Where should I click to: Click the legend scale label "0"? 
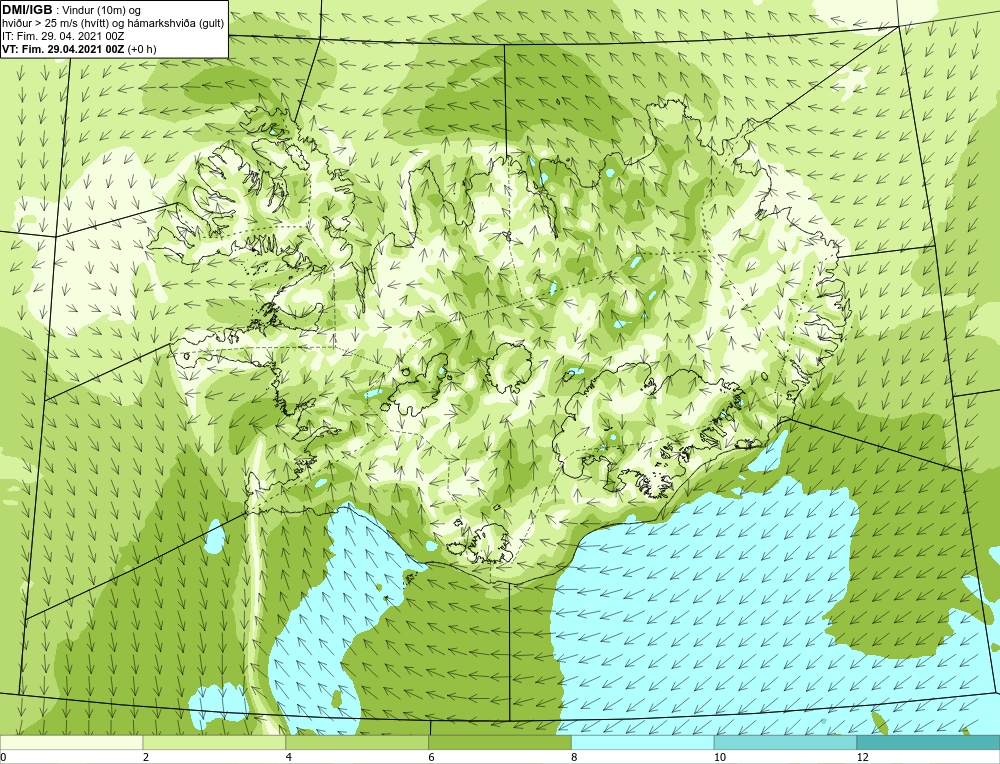tap(3, 757)
